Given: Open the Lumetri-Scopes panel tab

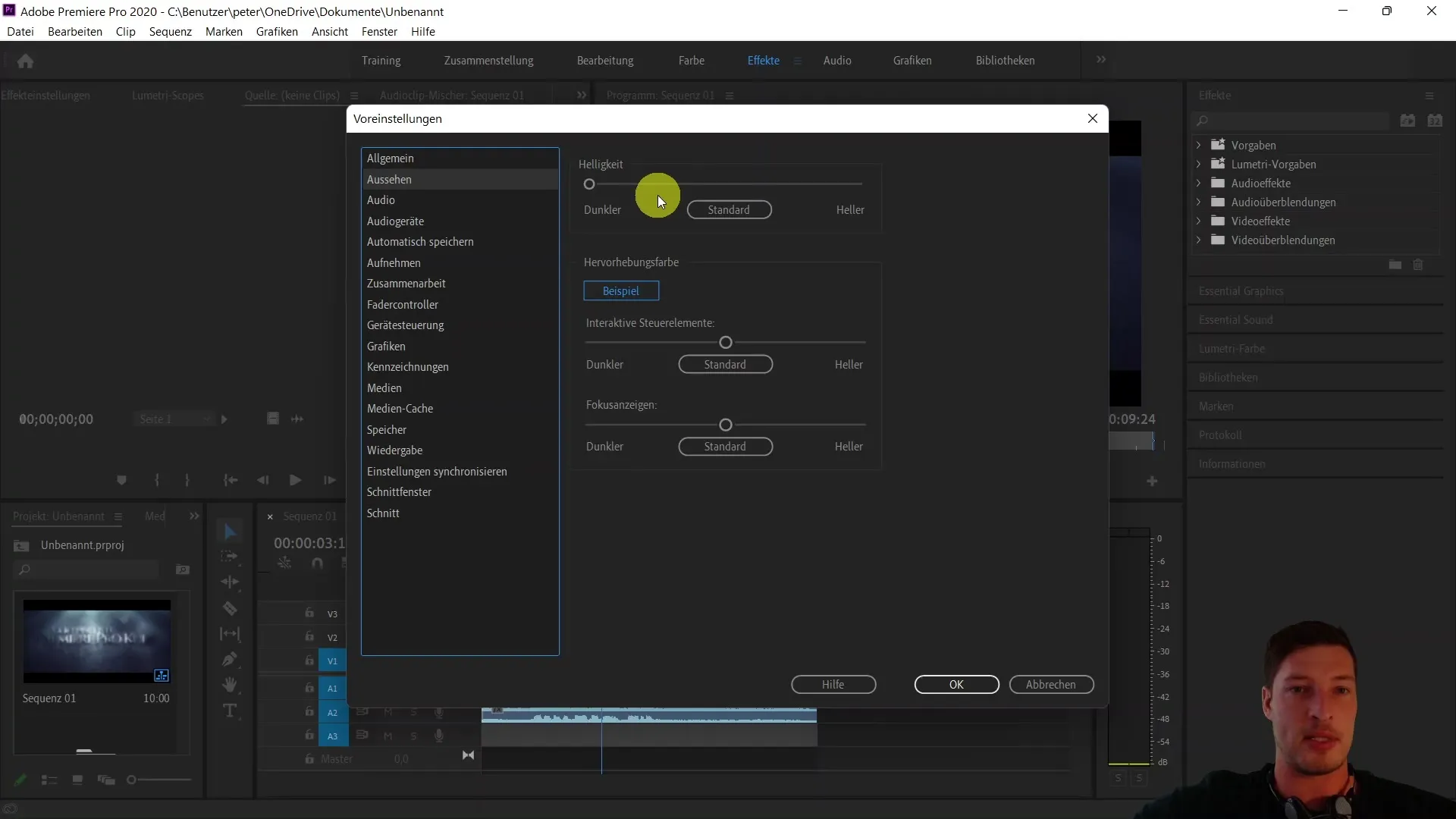Looking at the screenshot, I should (168, 96).
